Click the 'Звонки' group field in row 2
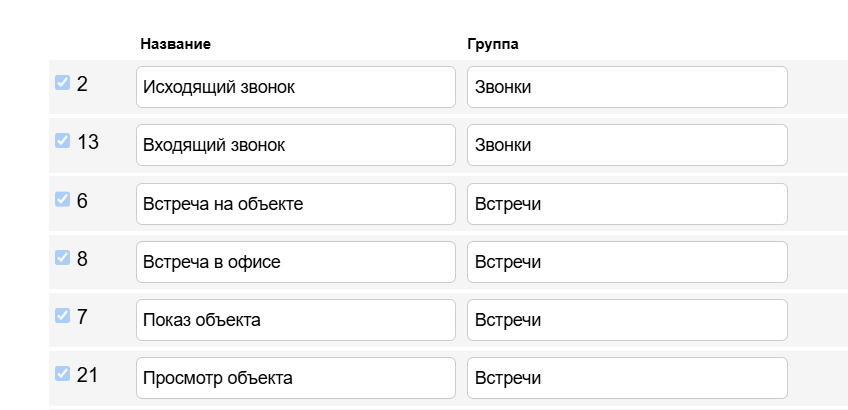This screenshot has height=410, width=848. point(626,87)
